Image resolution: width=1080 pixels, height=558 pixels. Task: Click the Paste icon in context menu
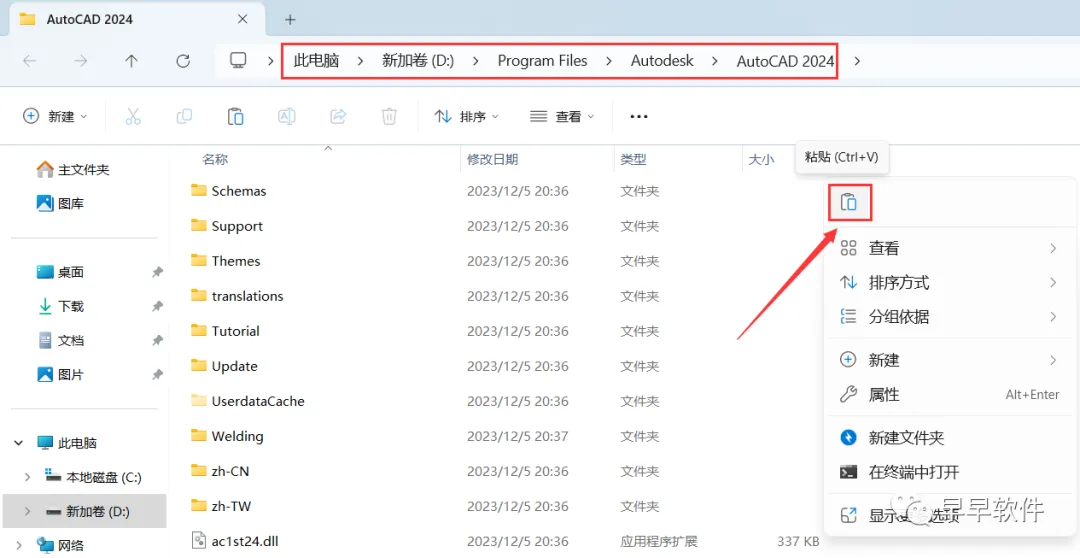coord(849,202)
